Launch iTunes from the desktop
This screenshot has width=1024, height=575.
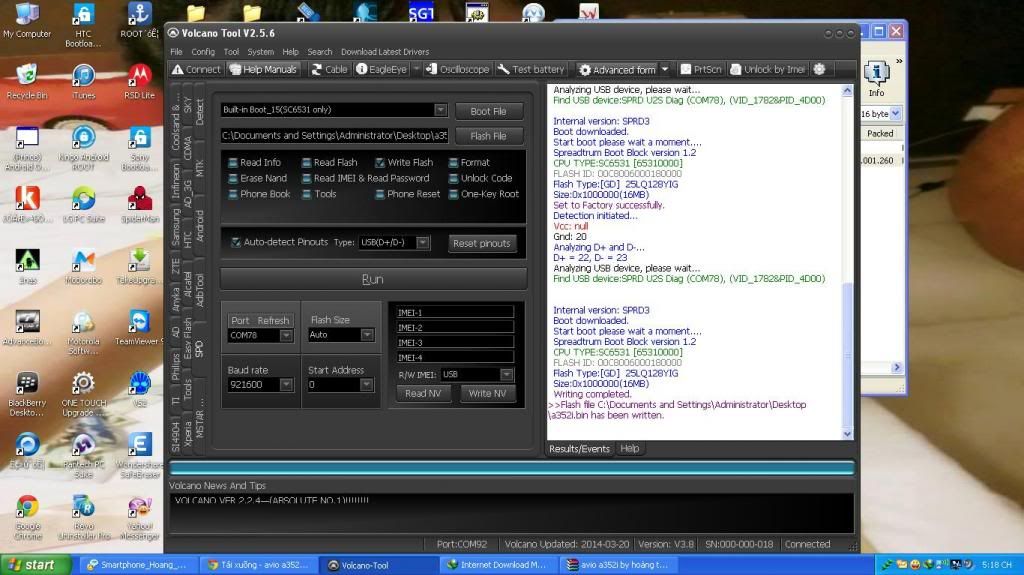point(84,82)
